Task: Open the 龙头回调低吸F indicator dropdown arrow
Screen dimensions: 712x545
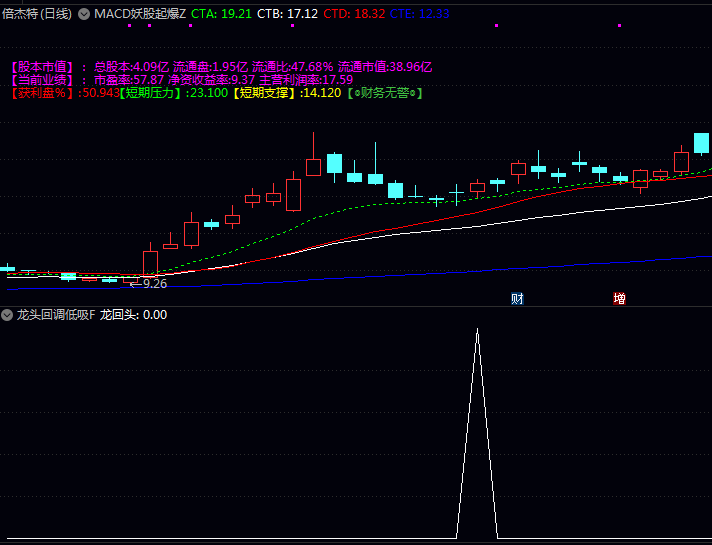Action: coord(7,315)
